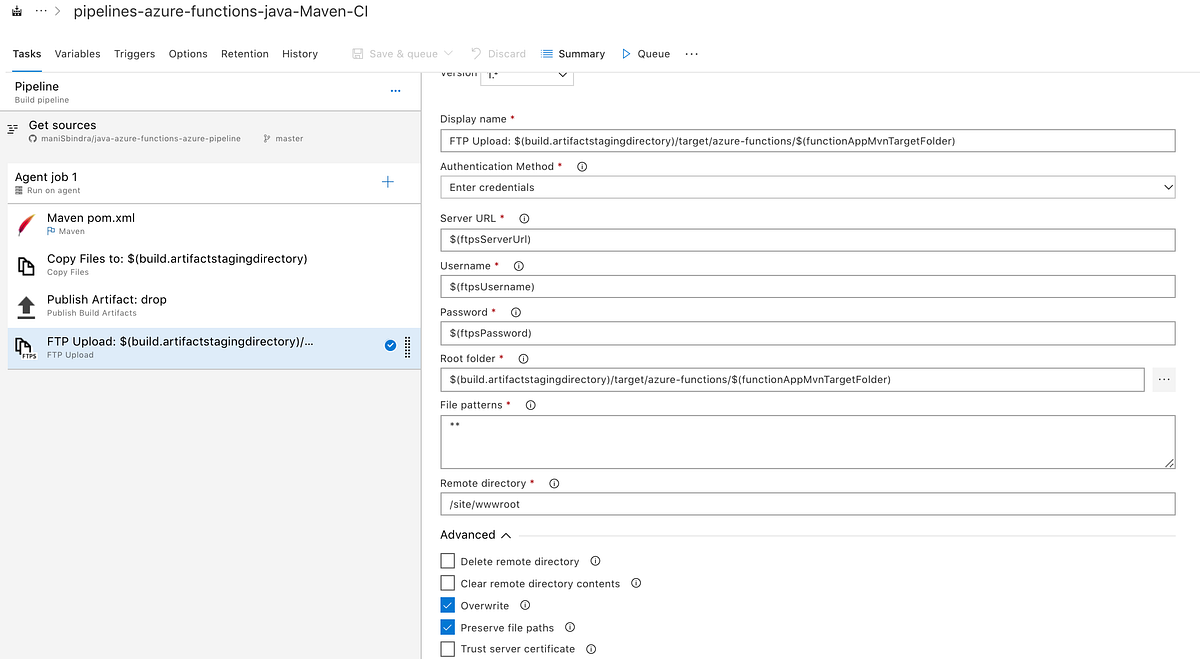Open the Triggers tab
The height and width of the screenshot is (659, 1200).
[134, 54]
